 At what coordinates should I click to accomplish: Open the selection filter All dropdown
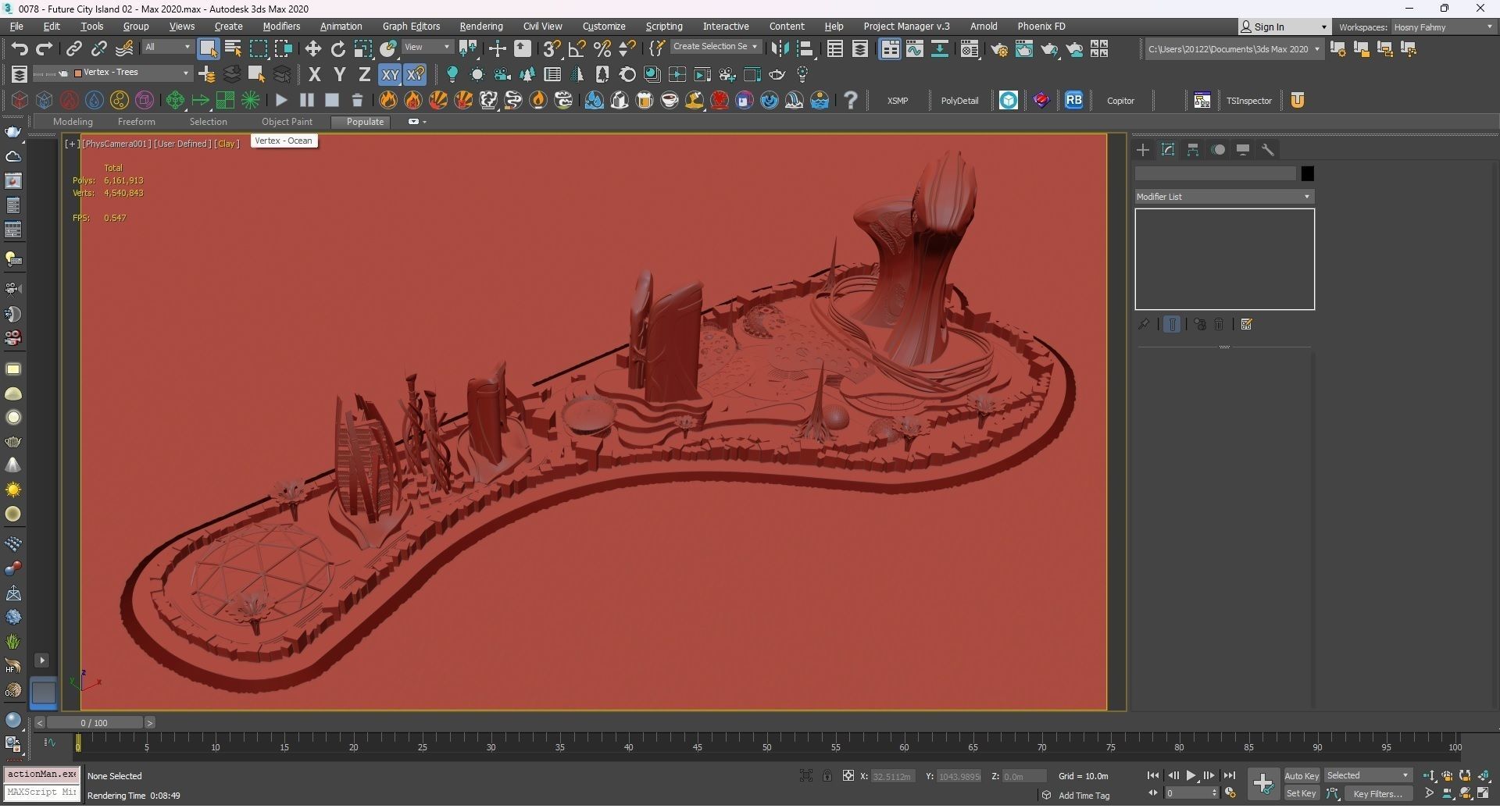click(x=167, y=47)
